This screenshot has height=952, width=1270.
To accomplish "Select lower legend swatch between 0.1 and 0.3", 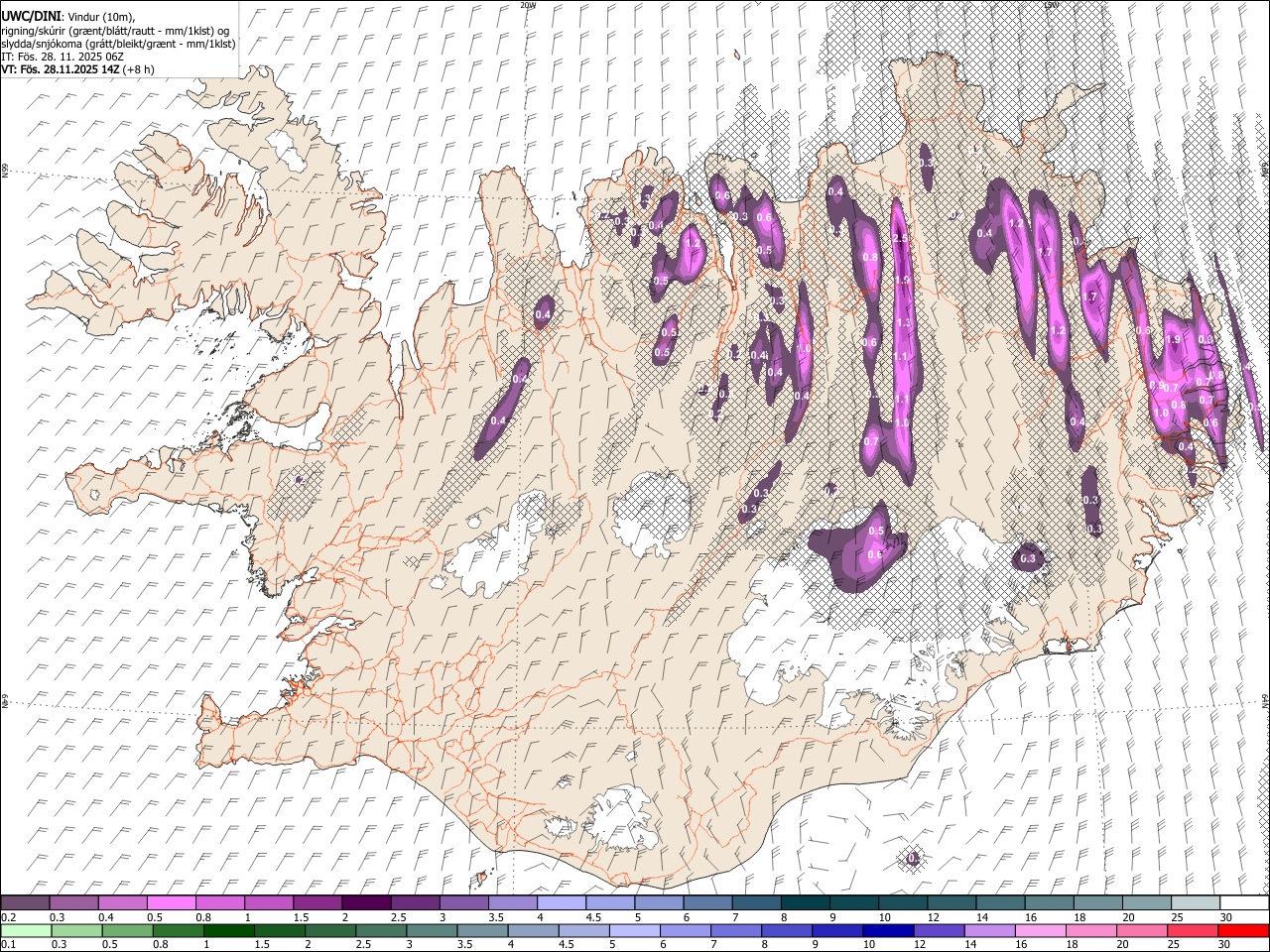I will click(25, 931).
